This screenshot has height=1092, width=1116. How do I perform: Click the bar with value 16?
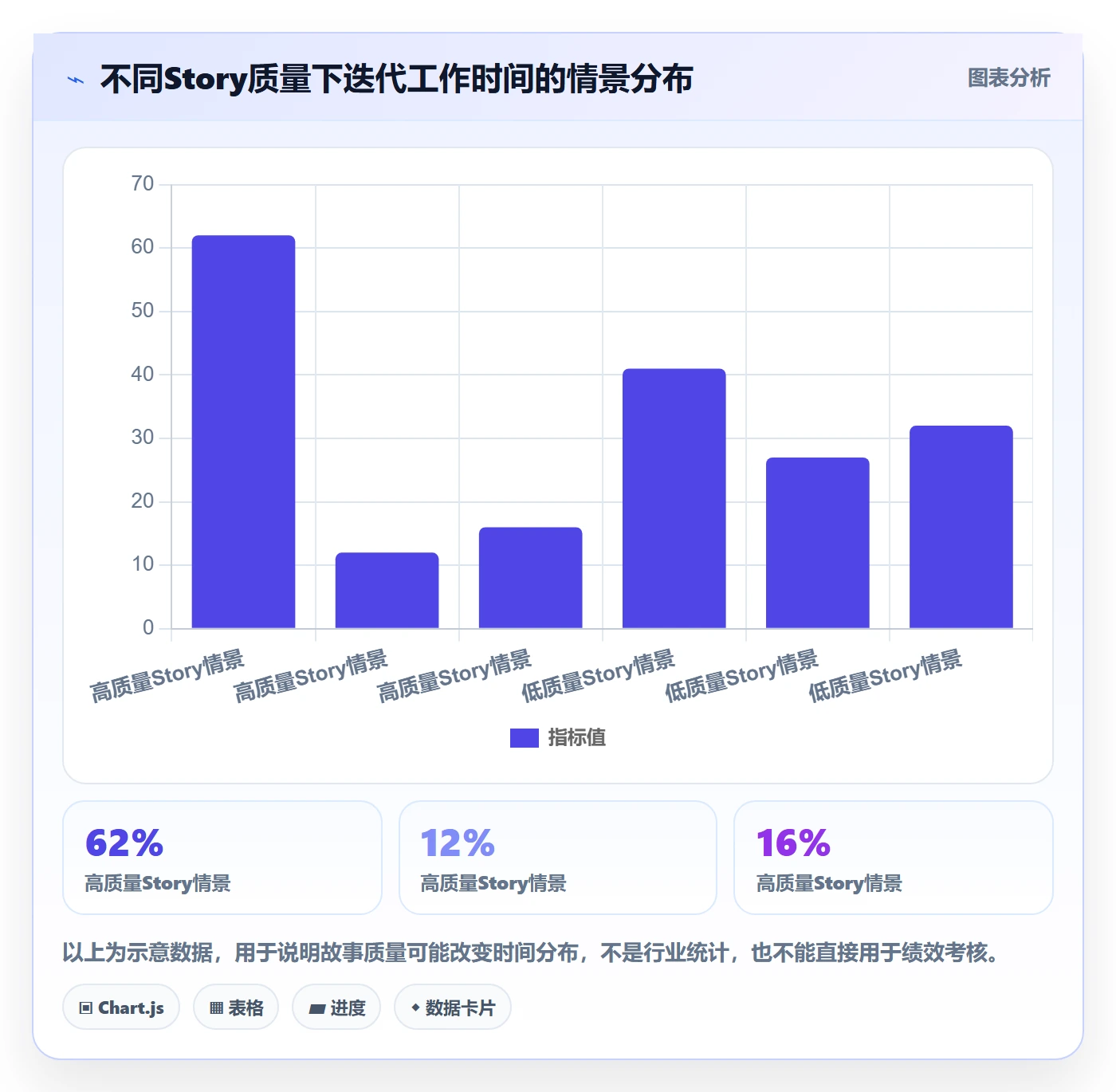531,577
